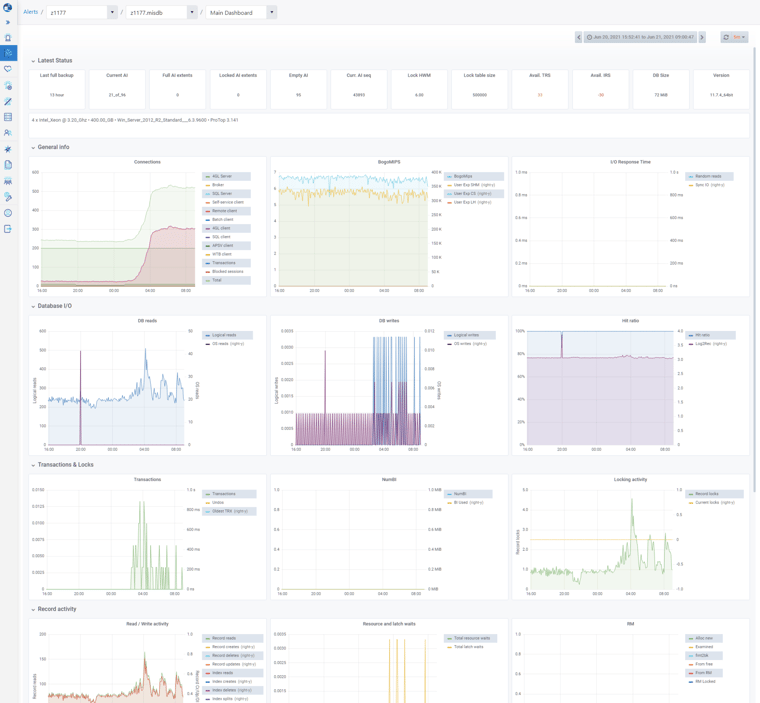Click the starburst sidebar icon
The width and height of the screenshot is (760, 703).
point(8,149)
